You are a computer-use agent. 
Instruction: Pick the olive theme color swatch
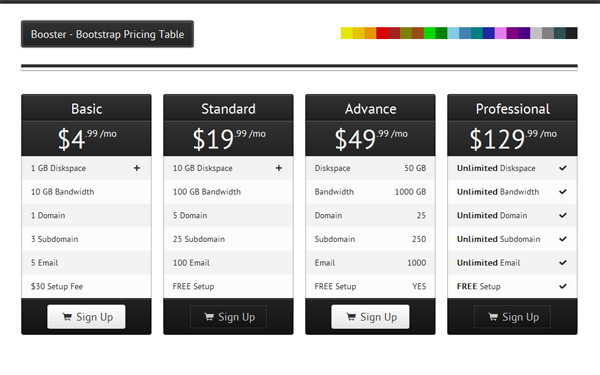point(406,33)
